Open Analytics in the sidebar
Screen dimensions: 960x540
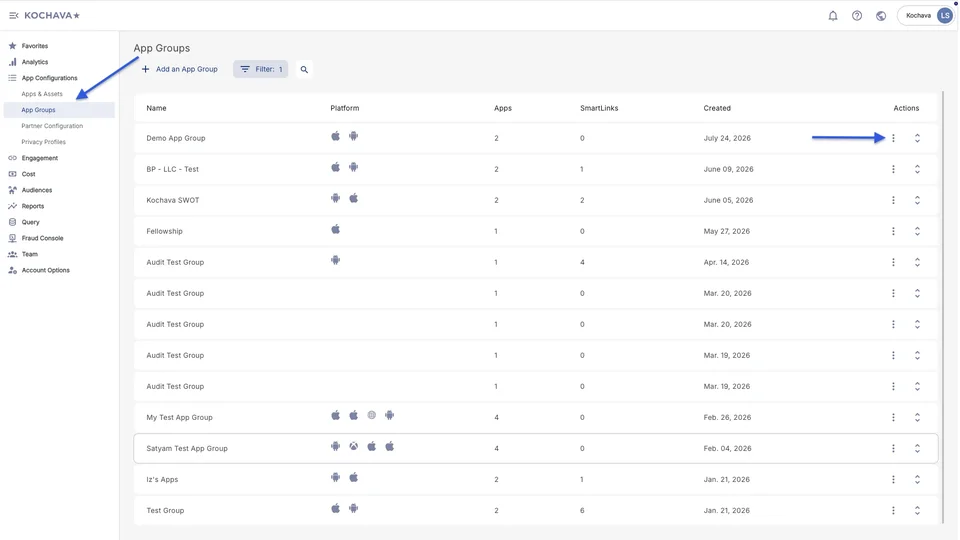34,62
